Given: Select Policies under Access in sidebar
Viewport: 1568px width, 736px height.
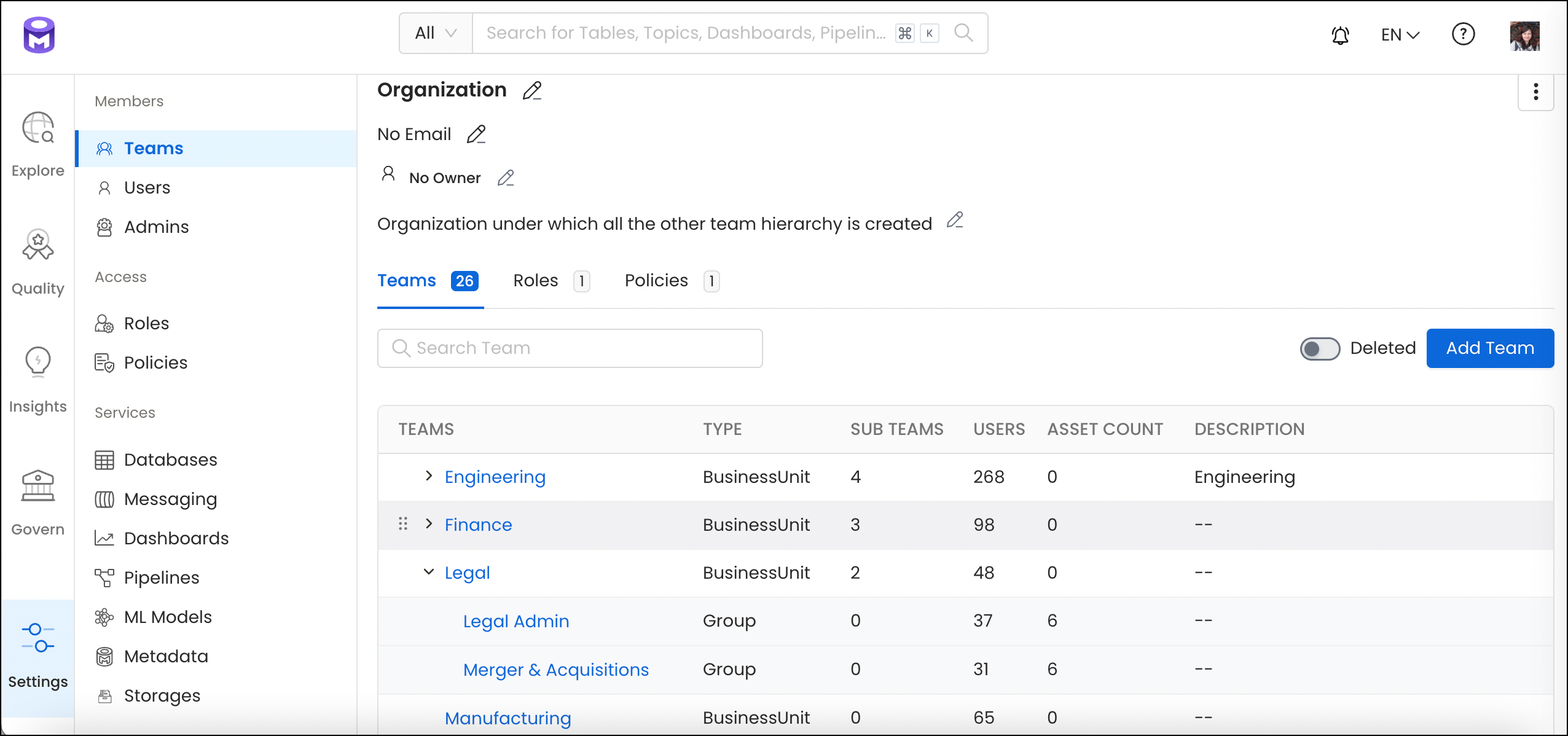Looking at the screenshot, I should [216, 362].
